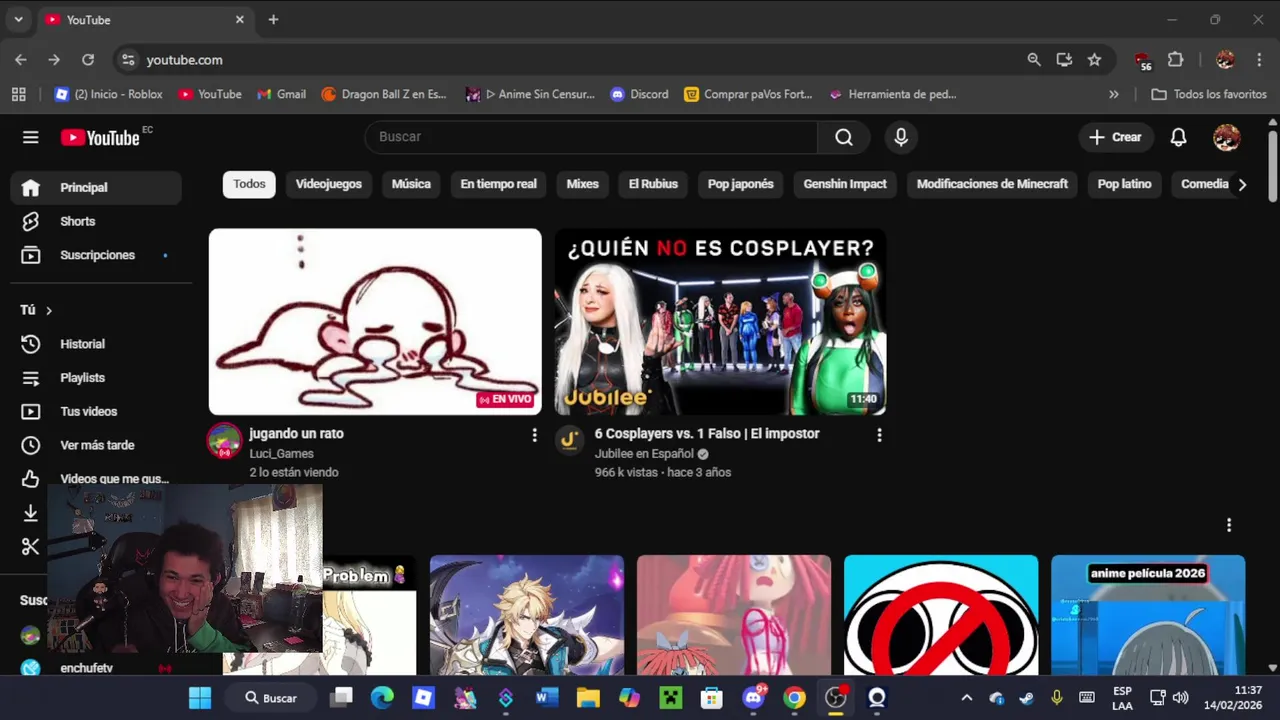This screenshot has height=720, width=1280.
Task: Click the Jubilee channel avatar
Action: 569,440
